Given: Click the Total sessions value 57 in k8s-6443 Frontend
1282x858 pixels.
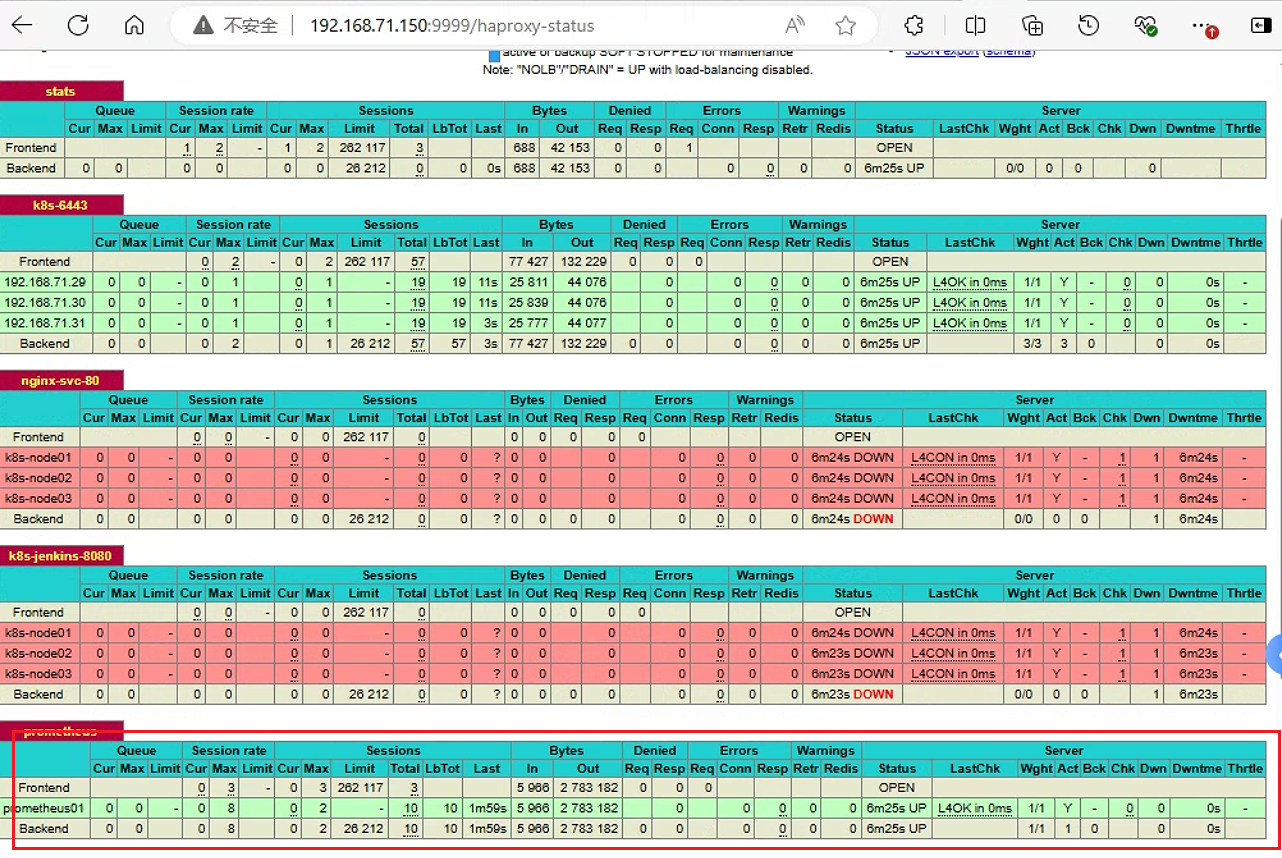Looking at the screenshot, I should click(x=418, y=262).
